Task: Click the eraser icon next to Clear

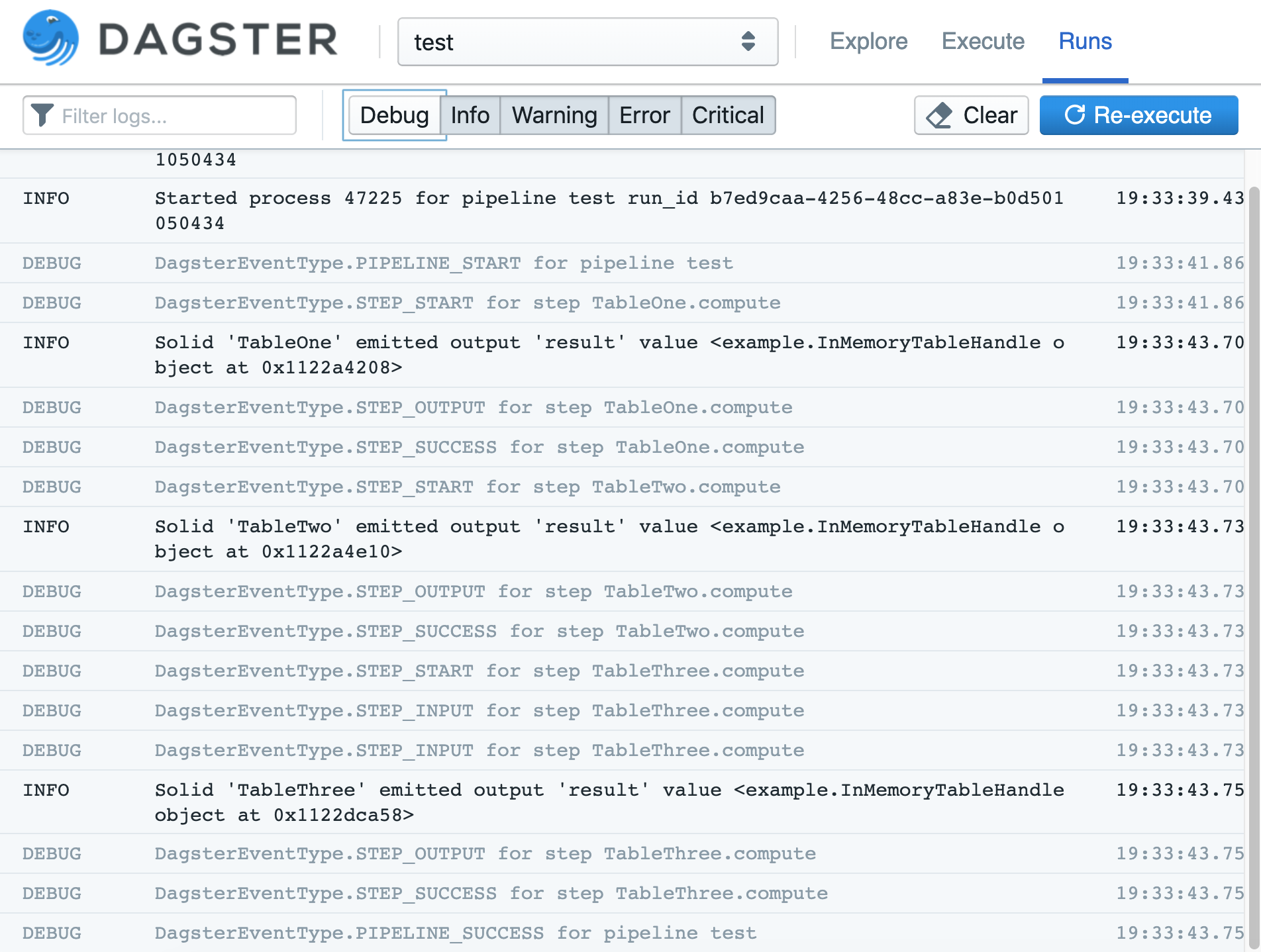Action: pyautogui.click(x=939, y=115)
